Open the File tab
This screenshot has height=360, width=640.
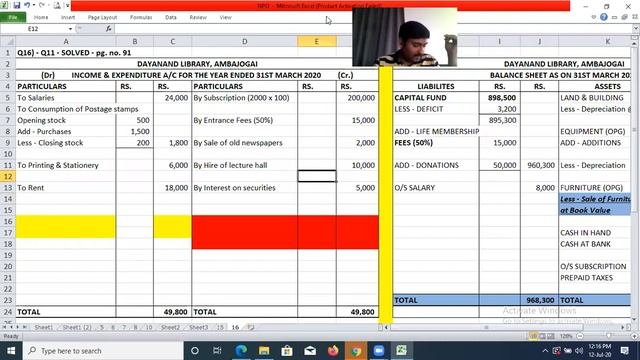pos(13,18)
